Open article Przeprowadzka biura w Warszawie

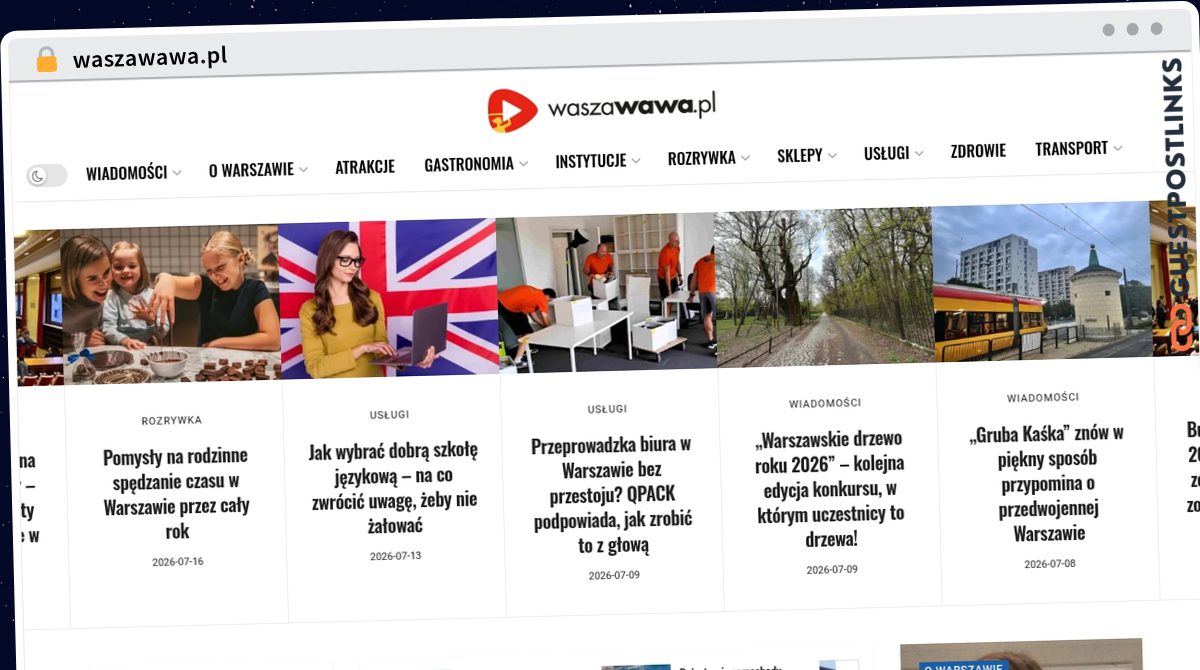click(x=613, y=494)
